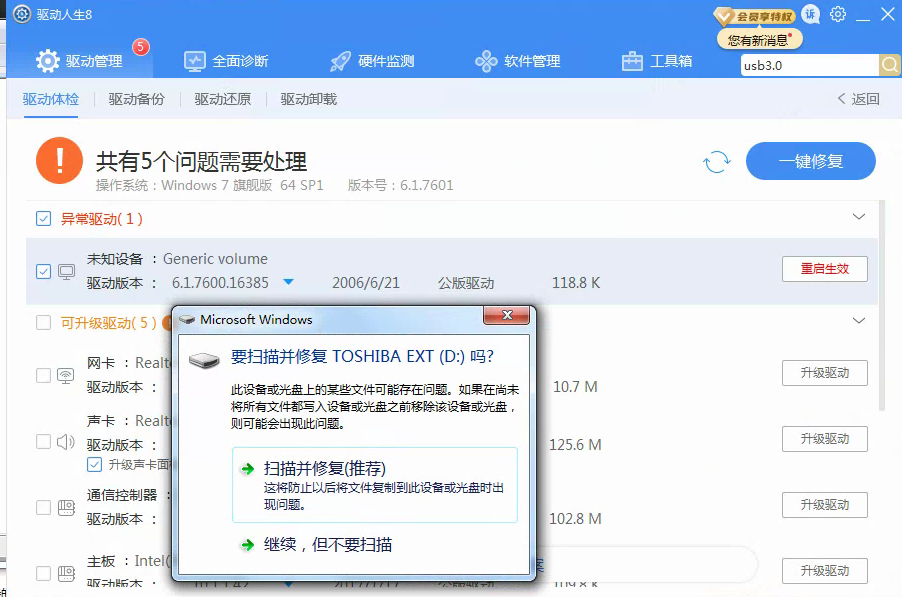Image resolution: width=902 pixels, height=597 pixels.
Task: Click the driver list vertical scrollbar
Action: click(x=881, y=305)
